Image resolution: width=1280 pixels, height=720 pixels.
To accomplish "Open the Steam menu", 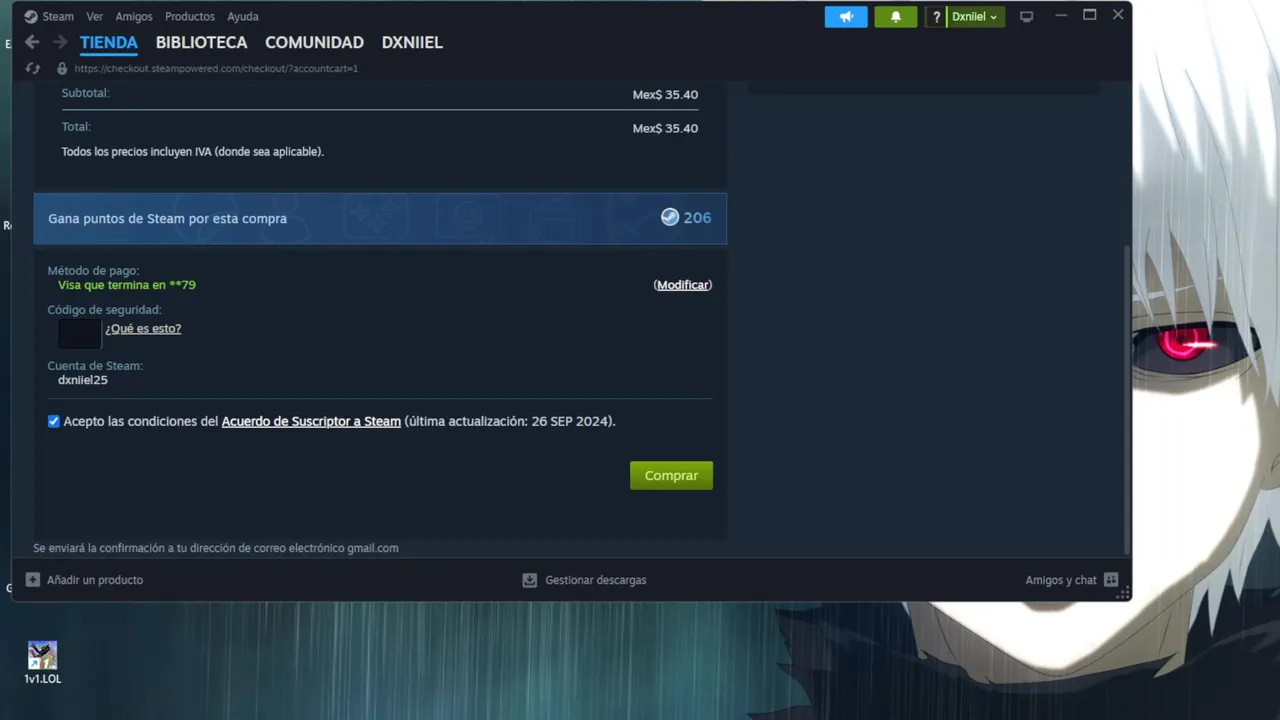I will click(x=58, y=17).
